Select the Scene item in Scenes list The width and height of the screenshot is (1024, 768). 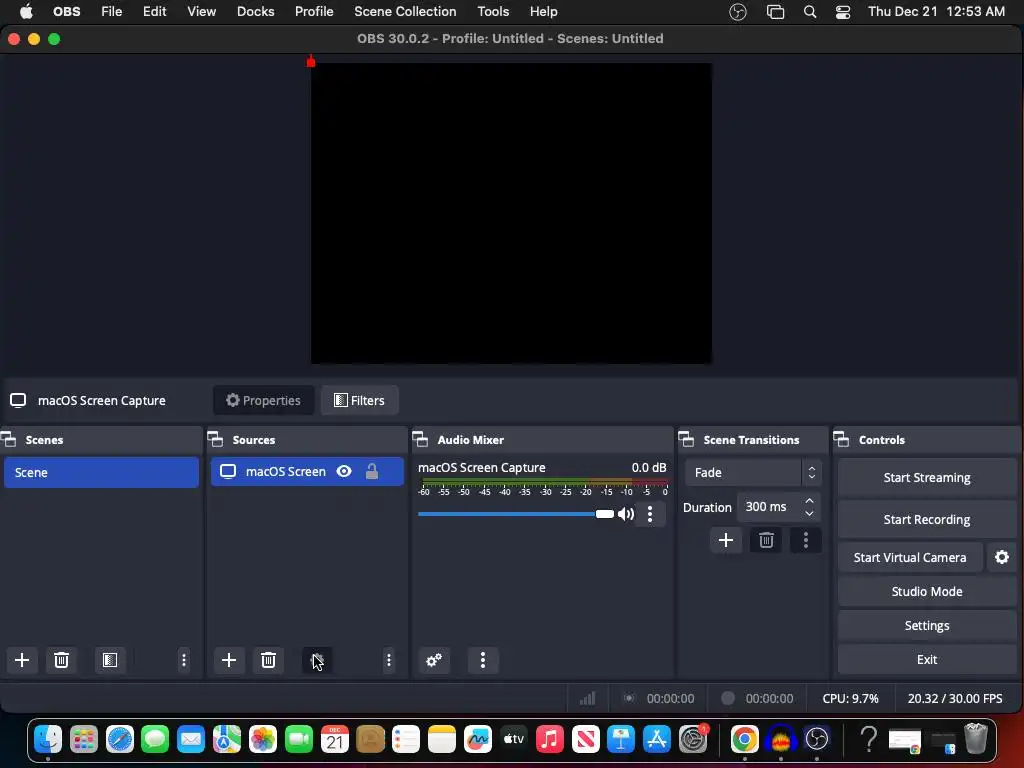[x=101, y=472]
